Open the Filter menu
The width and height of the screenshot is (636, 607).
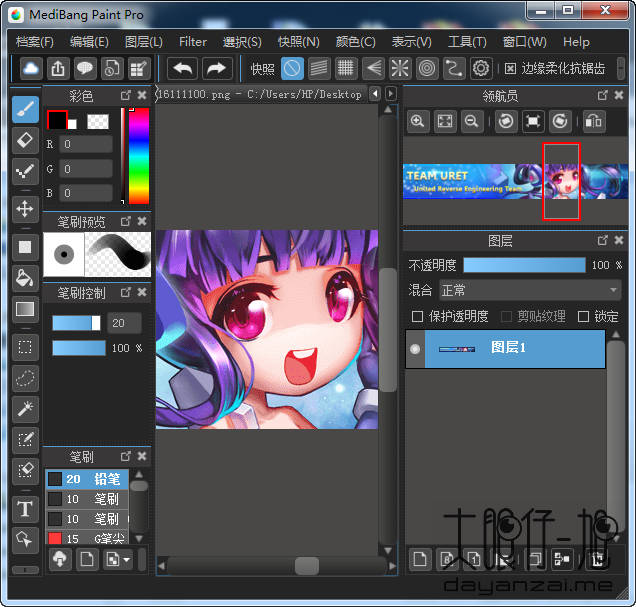tap(193, 42)
